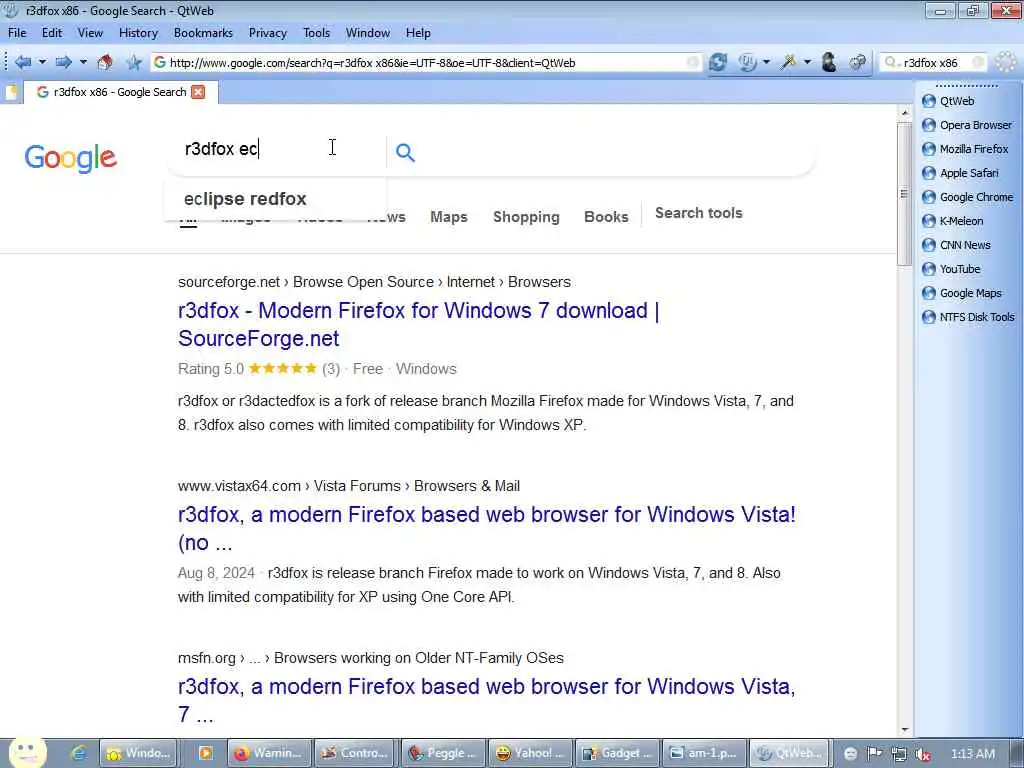The height and width of the screenshot is (768, 1024).
Task: Go back with the blue back arrow
Action: (x=23, y=62)
